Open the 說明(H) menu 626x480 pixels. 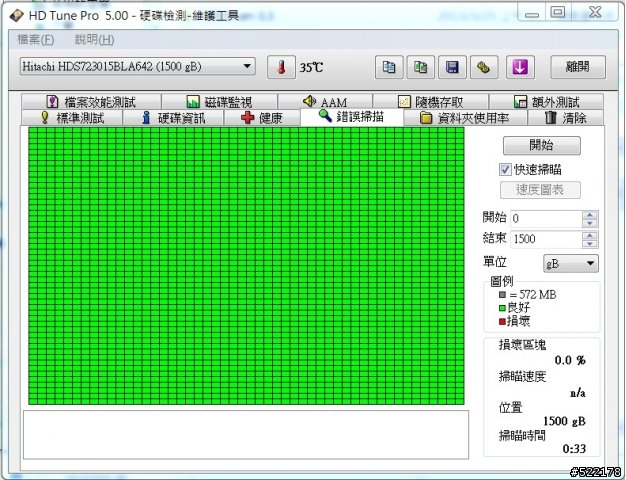point(94,40)
